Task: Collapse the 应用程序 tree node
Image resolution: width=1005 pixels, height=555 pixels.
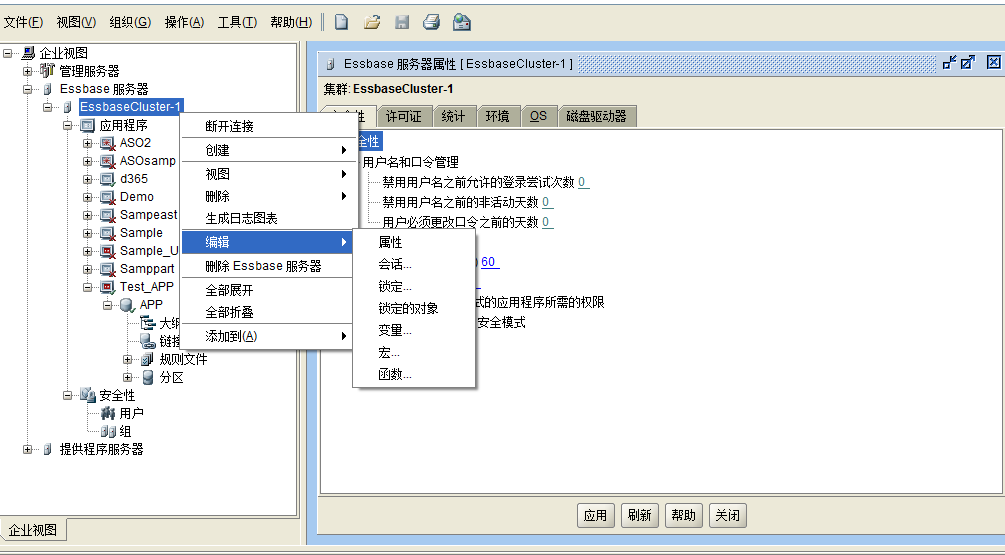Action: [67, 125]
